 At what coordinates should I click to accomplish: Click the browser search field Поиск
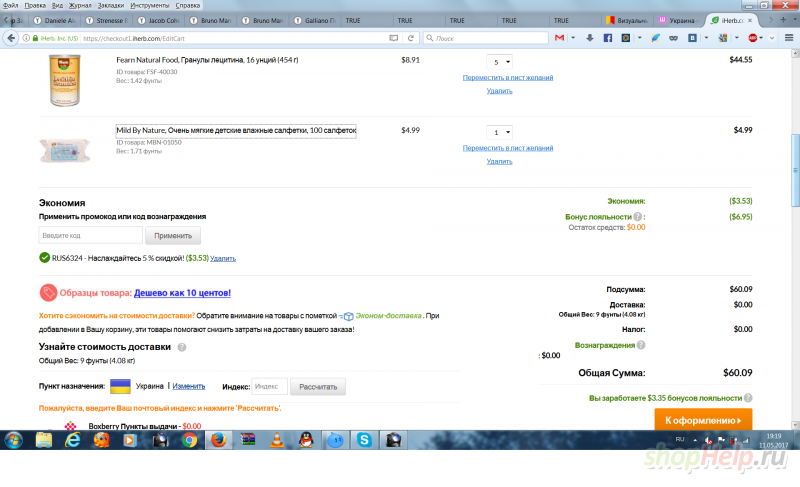[486, 38]
